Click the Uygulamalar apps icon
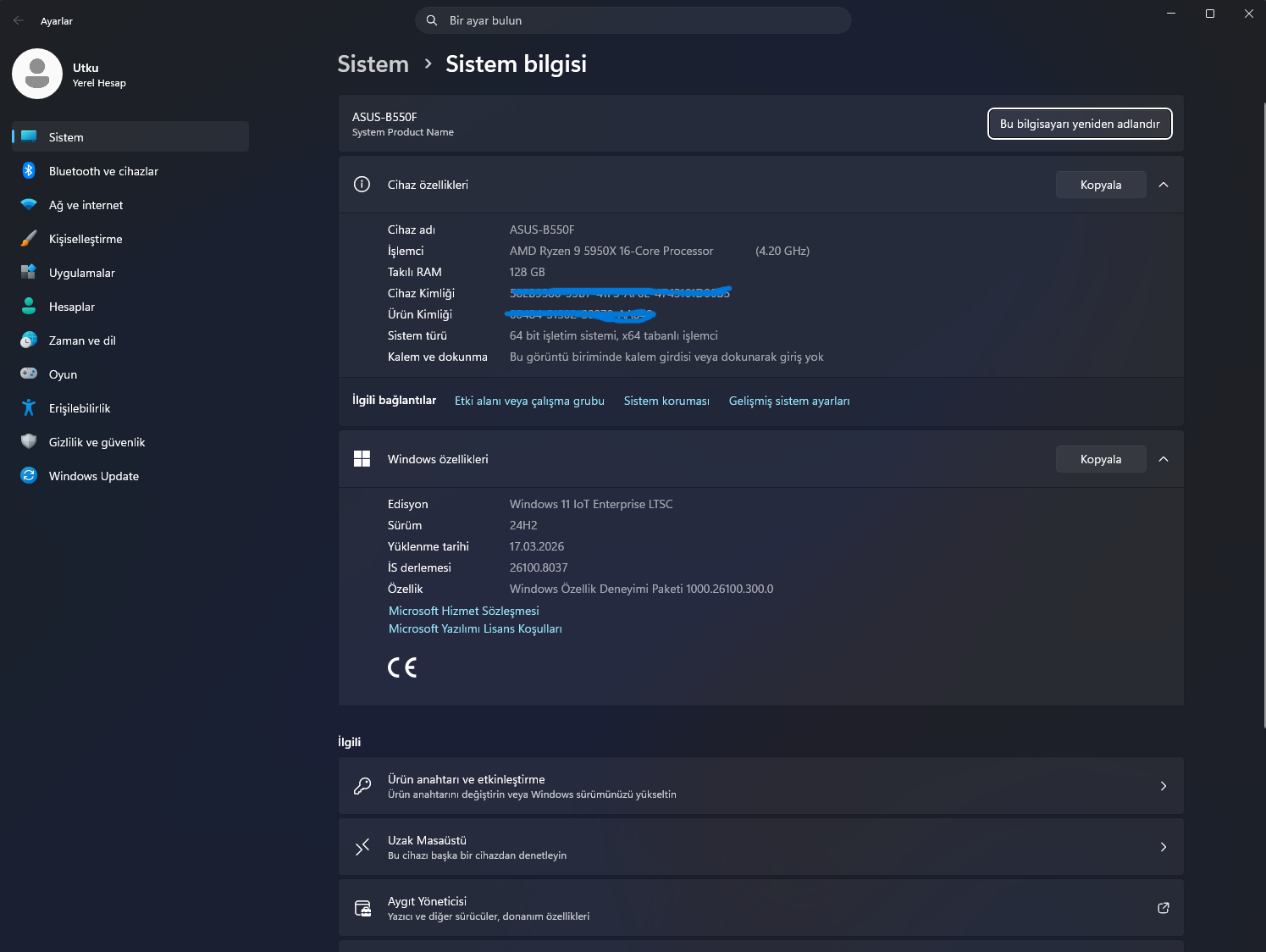This screenshot has height=952, width=1266. coord(29,272)
